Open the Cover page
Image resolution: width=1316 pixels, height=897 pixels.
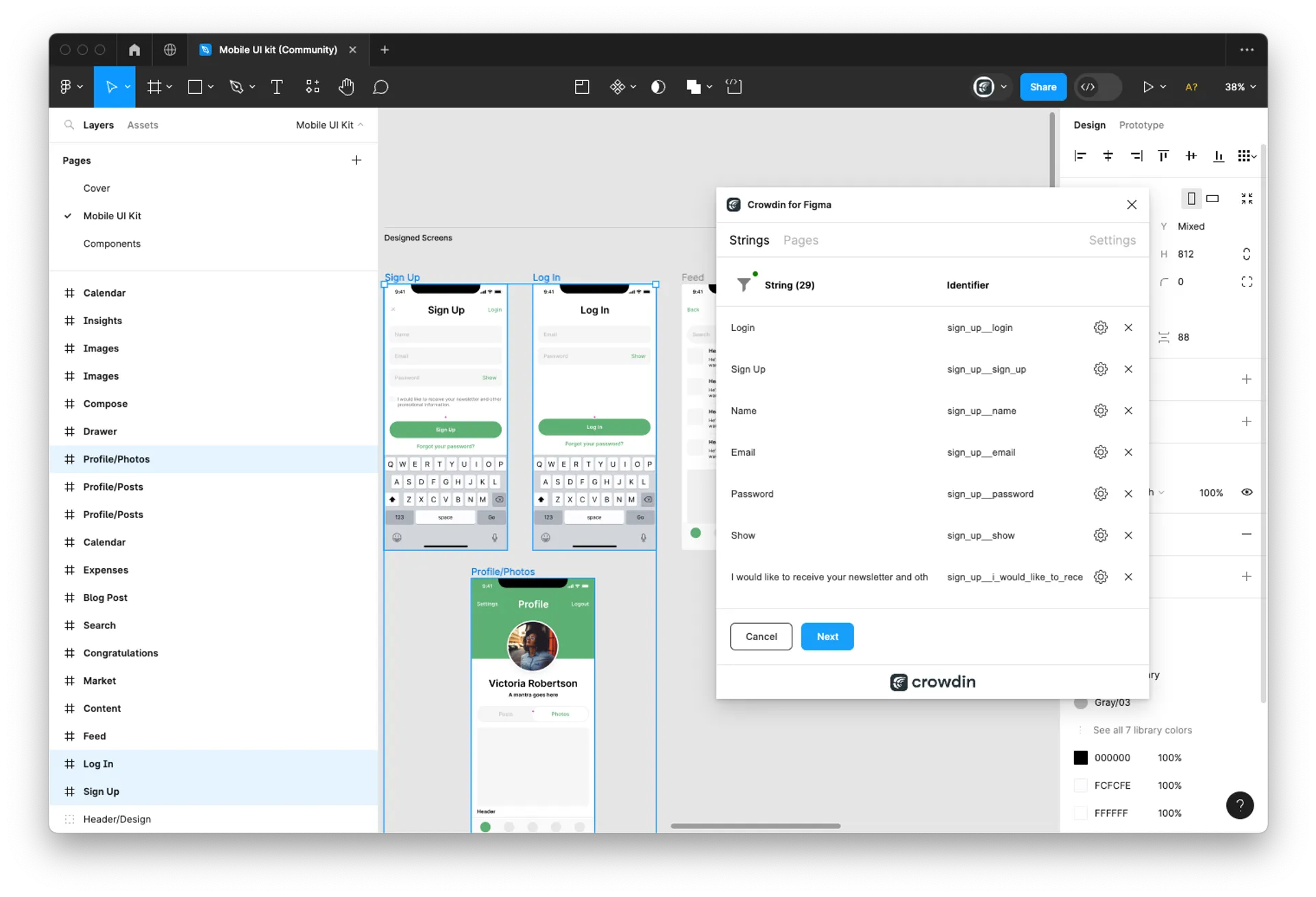[x=97, y=188]
